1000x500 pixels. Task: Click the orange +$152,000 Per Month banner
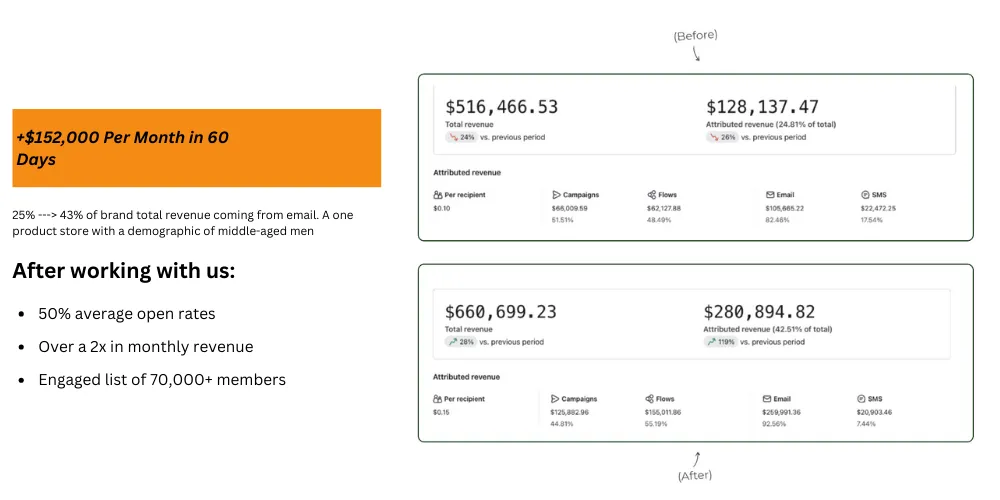pos(196,148)
